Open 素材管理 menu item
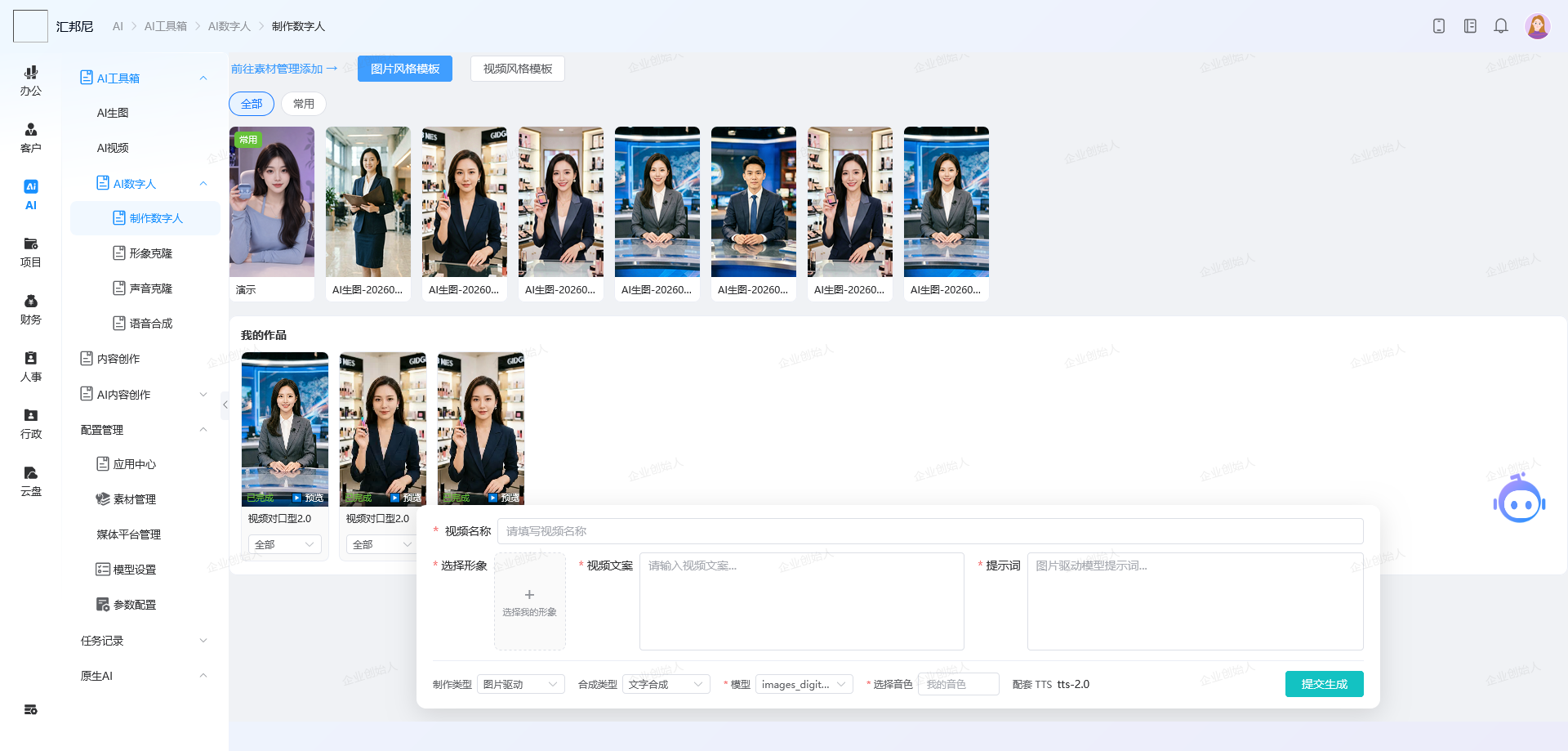Image resolution: width=1568 pixels, height=751 pixels. pos(135,499)
